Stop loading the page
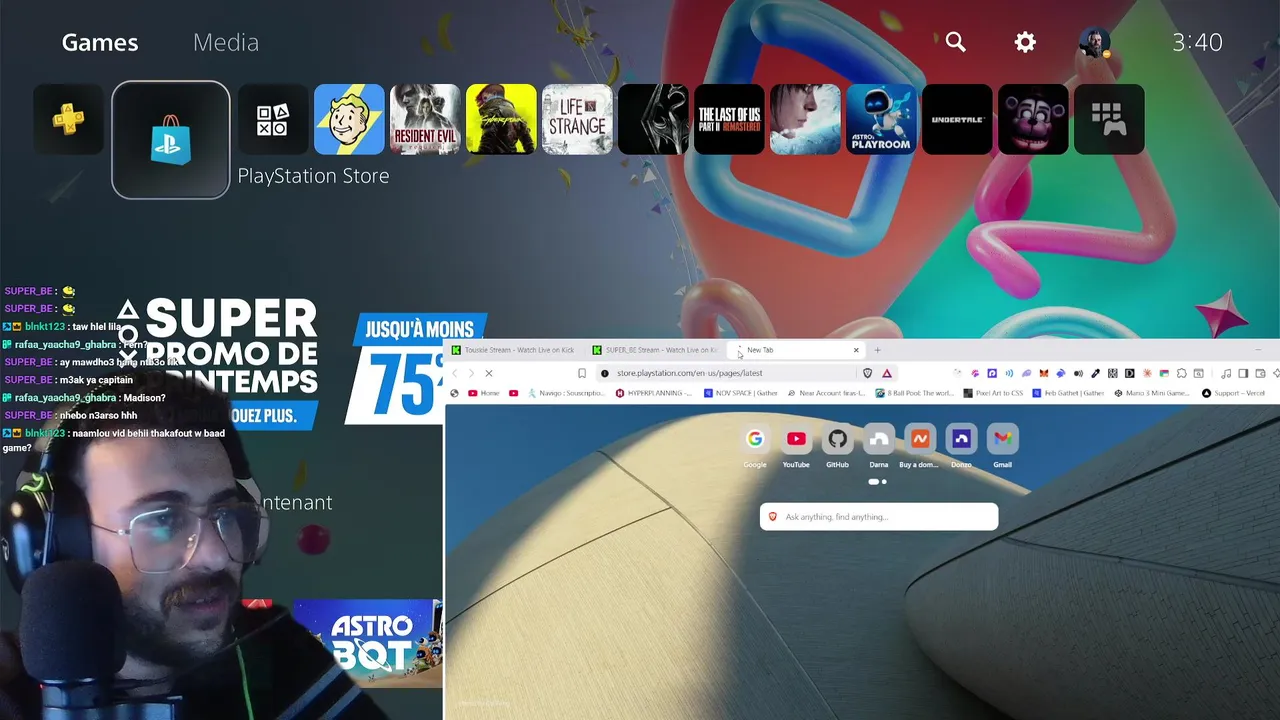 coord(489,373)
